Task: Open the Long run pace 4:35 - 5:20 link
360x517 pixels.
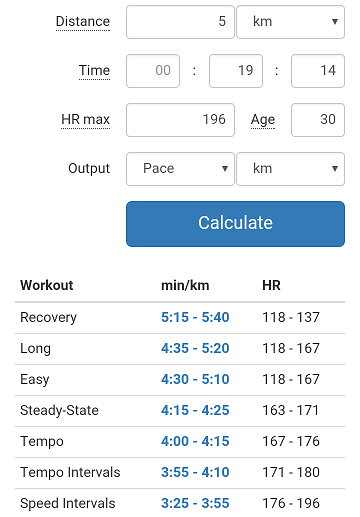Action: click(195, 348)
